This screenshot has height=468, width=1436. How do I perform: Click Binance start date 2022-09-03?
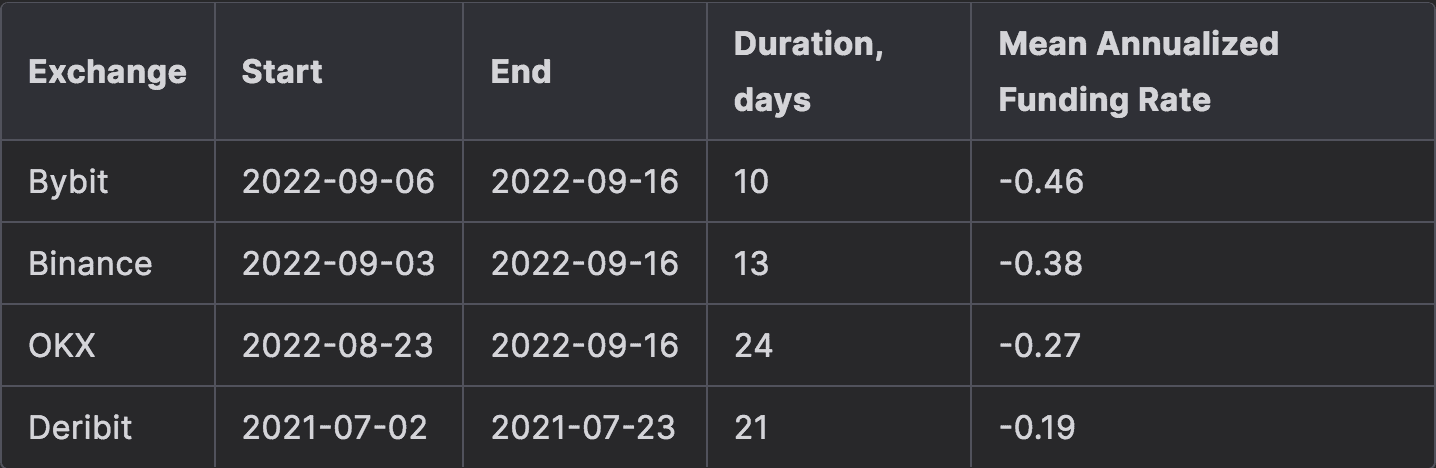point(338,264)
